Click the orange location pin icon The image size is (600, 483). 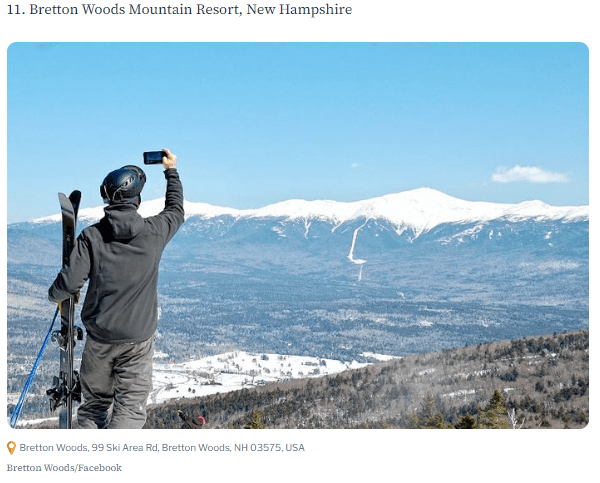tap(11, 447)
